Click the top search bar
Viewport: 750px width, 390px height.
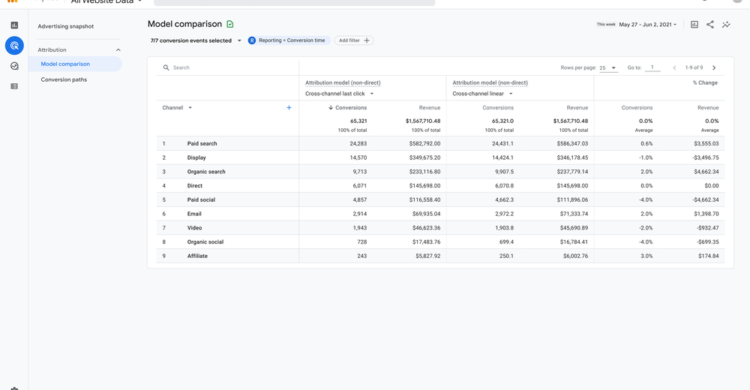point(294,2)
